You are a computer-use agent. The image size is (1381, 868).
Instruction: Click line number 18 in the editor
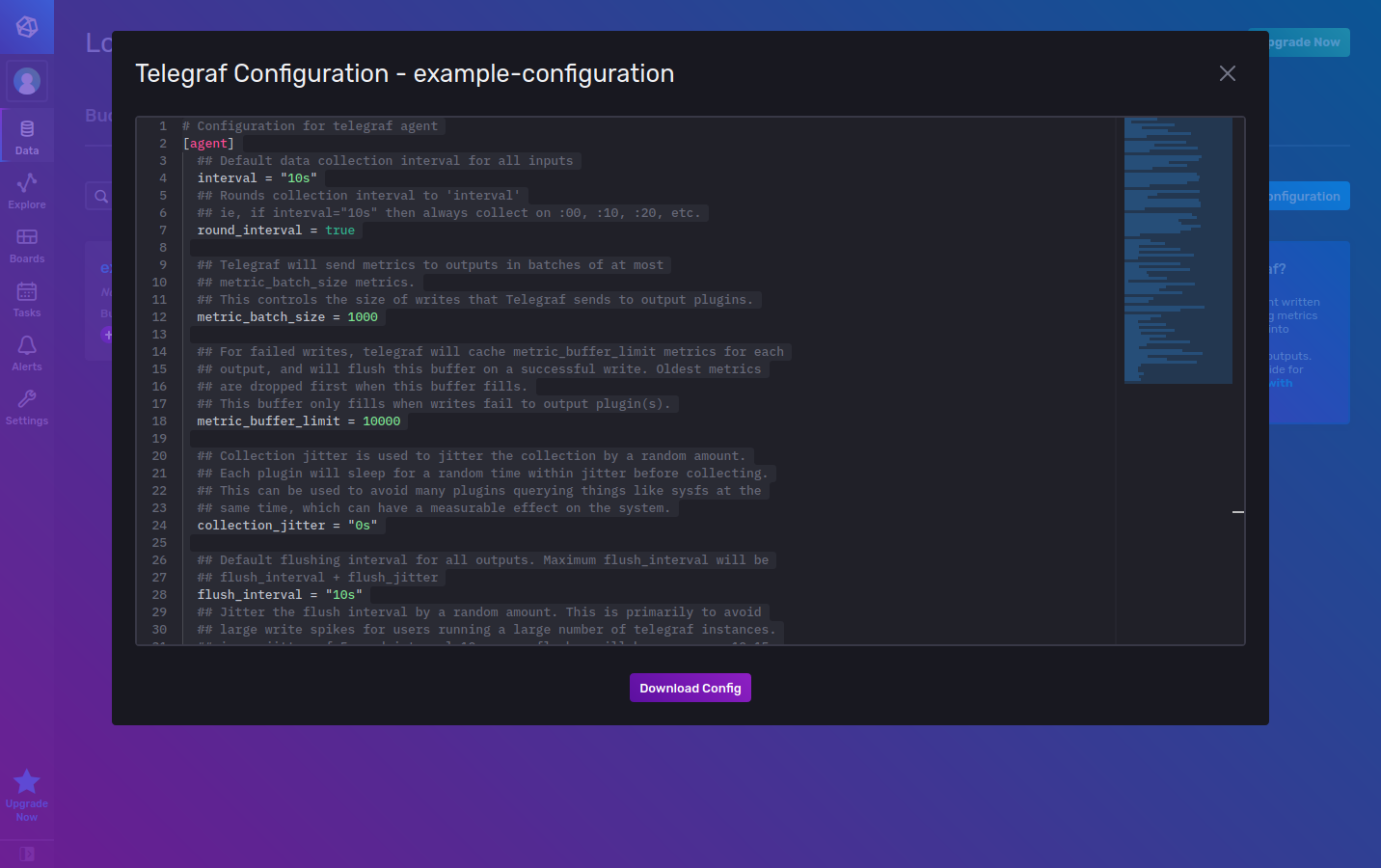click(x=159, y=420)
